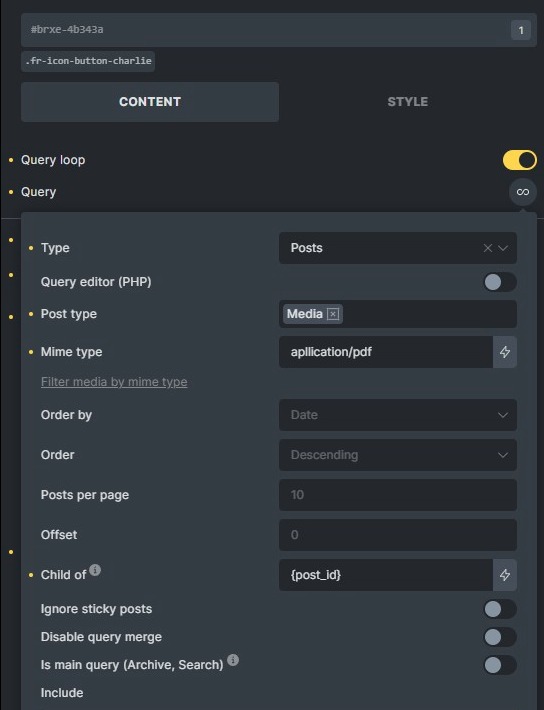Open the Type dropdown showing Posts
Viewport: 544px width, 710px height.
398,248
